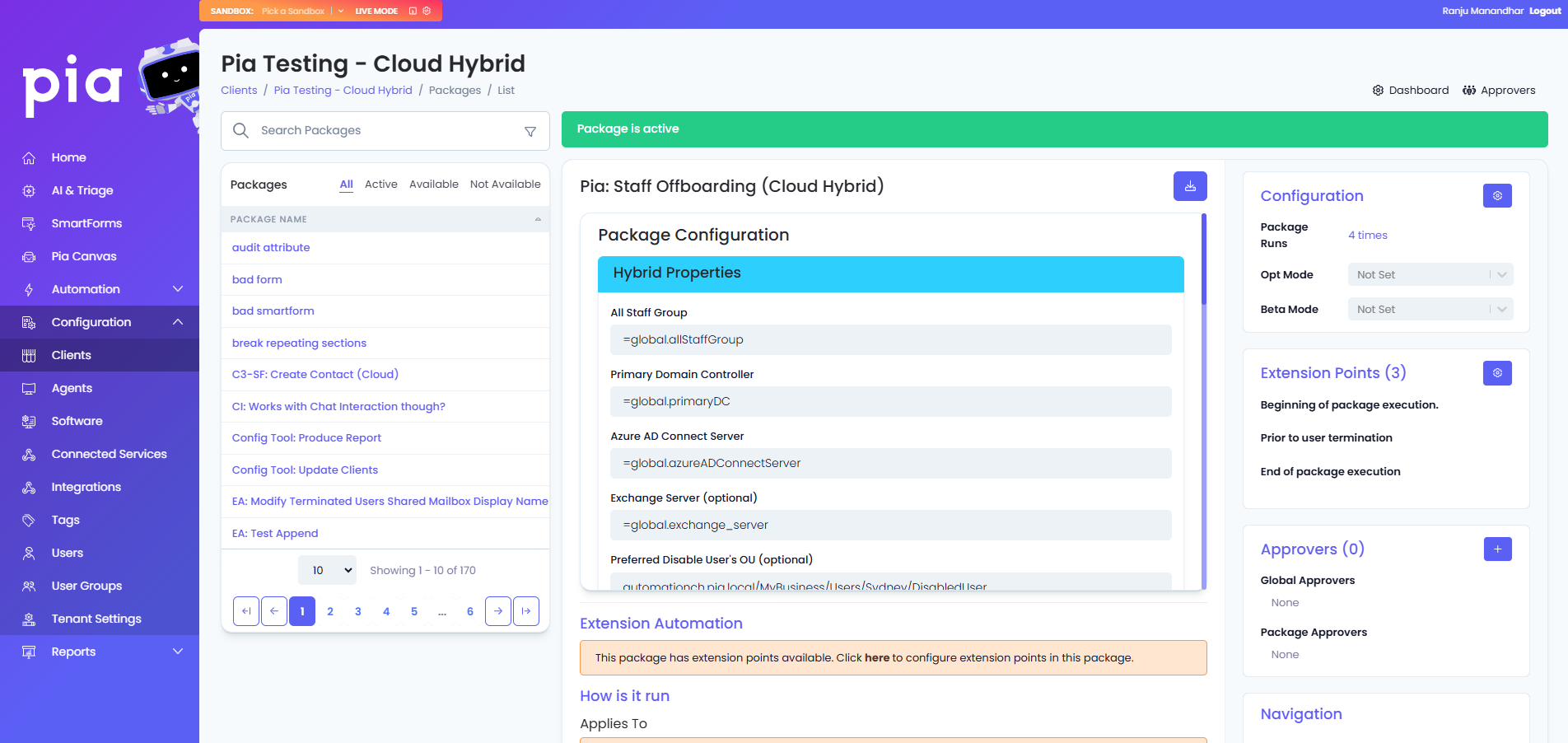Screen dimensions: 1568x743
Task: Open Agents sidebar icon
Action: click(x=29, y=388)
